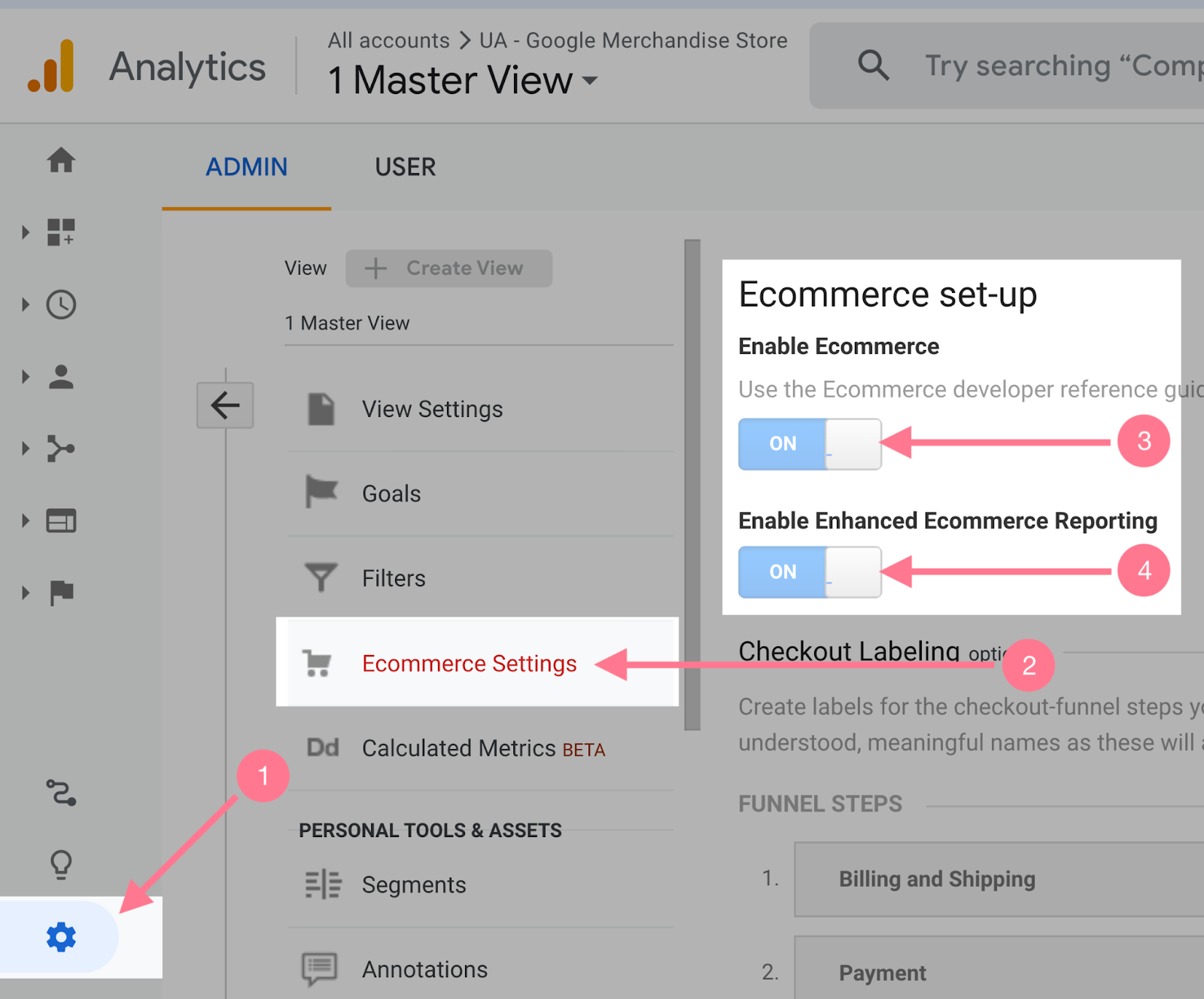Toggle the Enable Ecommerce switch
Image resolution: width=1204 pixels, height=999 pixels.
pos(810,444)
